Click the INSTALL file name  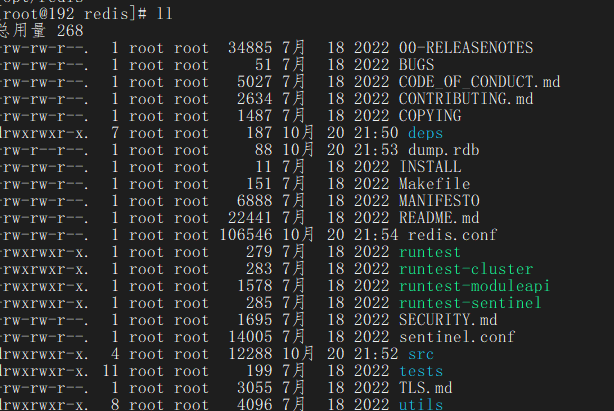[x=430, y=167]
